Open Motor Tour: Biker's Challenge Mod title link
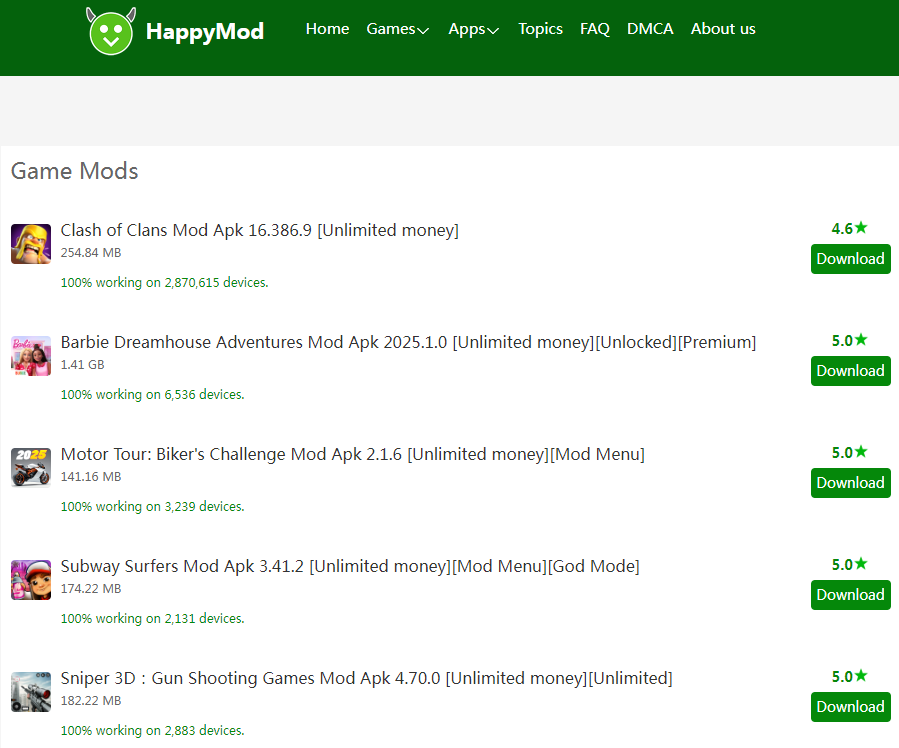Image resolution: width=899 pixels, height=748 pixels. [x=353, y=454]
